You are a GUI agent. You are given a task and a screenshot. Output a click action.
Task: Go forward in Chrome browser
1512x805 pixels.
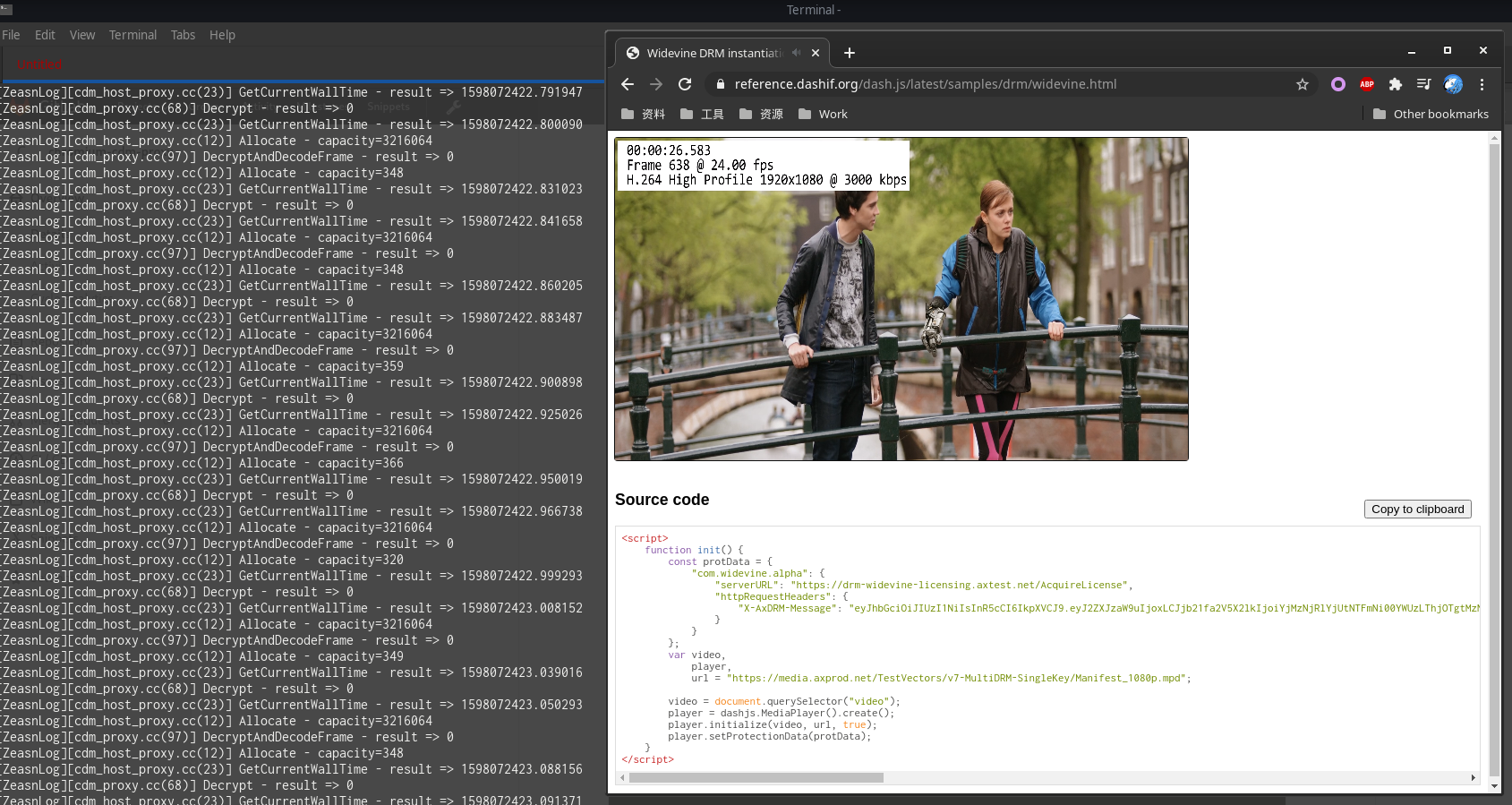pyautogui.click(x=656, y=84)
